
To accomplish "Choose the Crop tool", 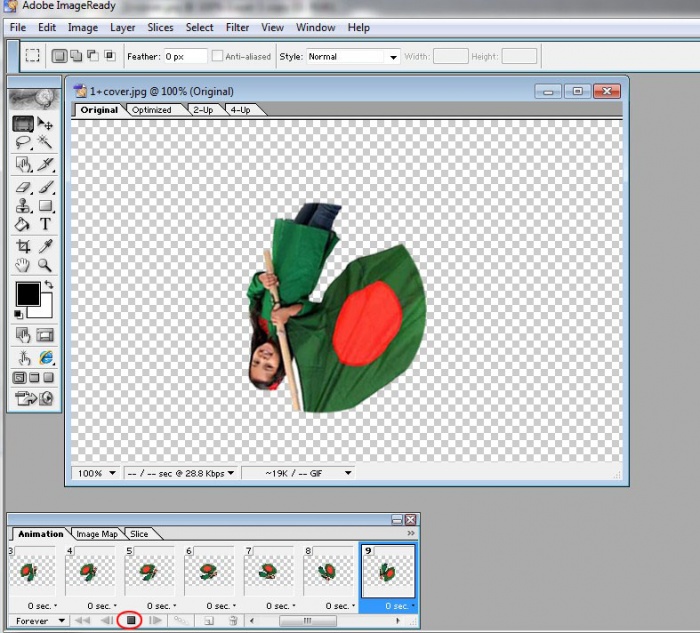I will pos(23,246).
